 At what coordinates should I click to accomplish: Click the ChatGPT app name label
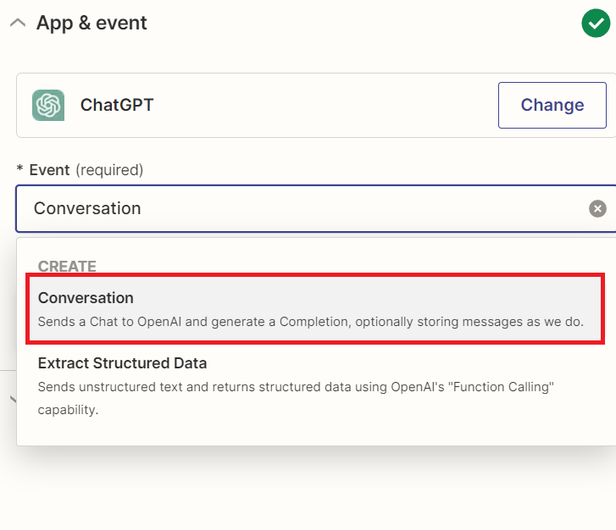pos(117,105)
